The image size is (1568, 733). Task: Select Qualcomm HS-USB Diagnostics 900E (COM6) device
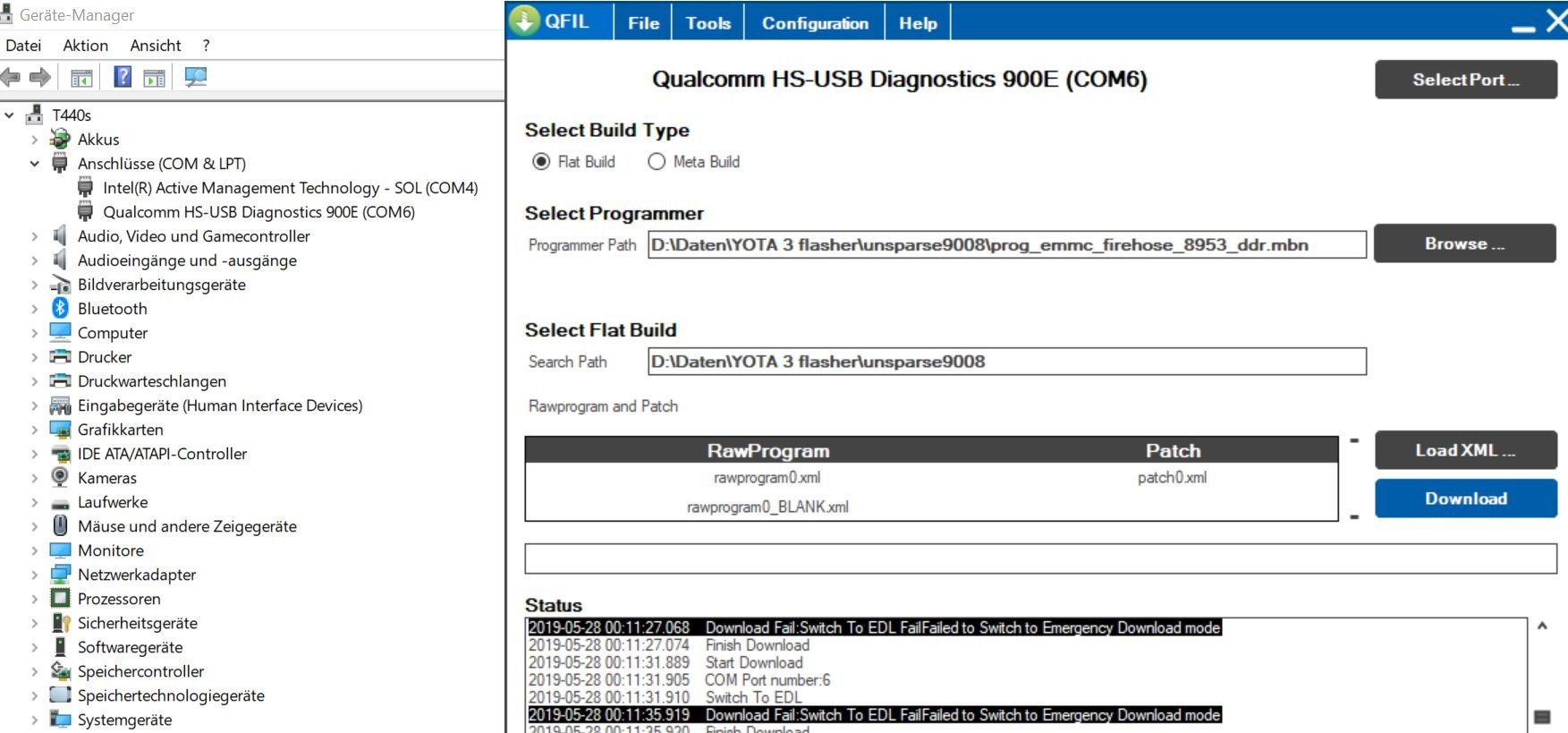point(259,211)
